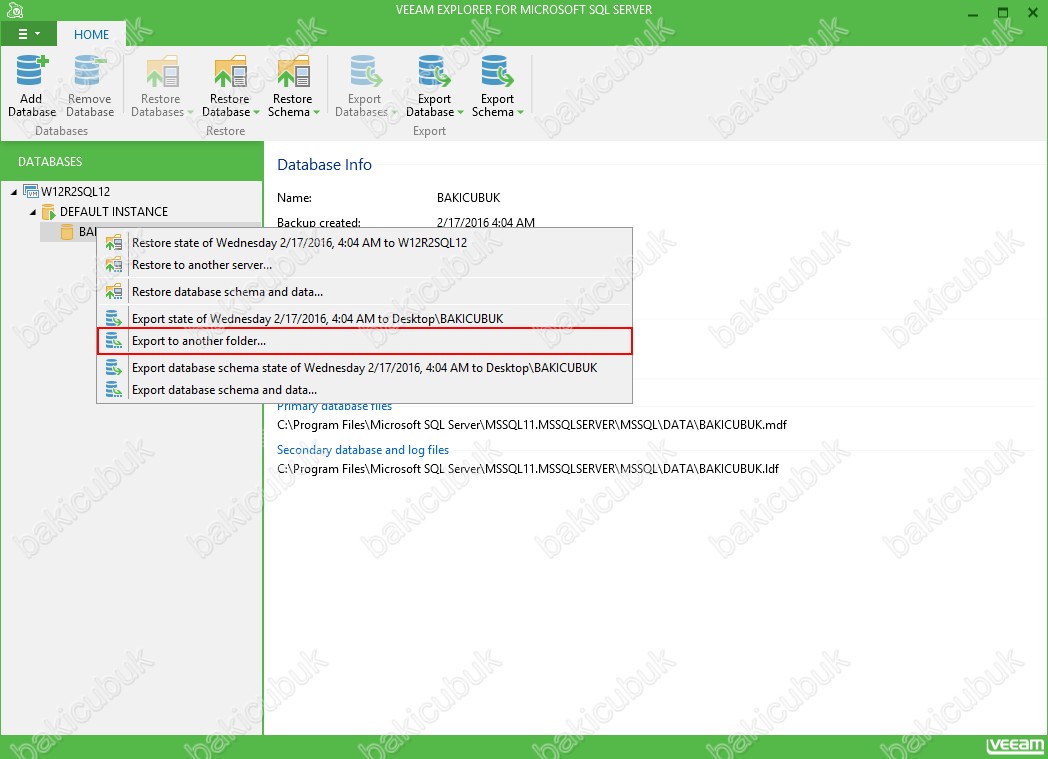Click the Restore Databases ribbon icon
The image size is (1048, 759).
click(162, 71)
